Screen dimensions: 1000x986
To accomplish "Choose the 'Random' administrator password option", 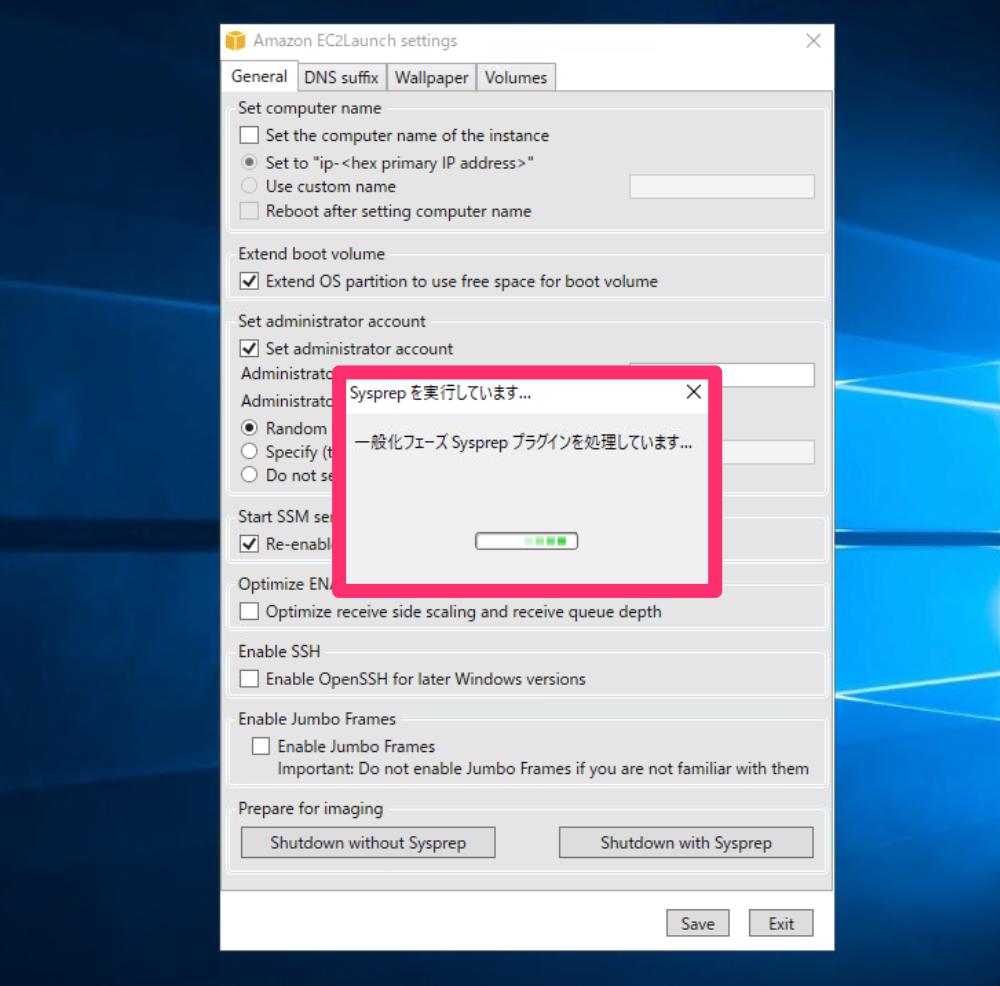I will tap(249, 428).
